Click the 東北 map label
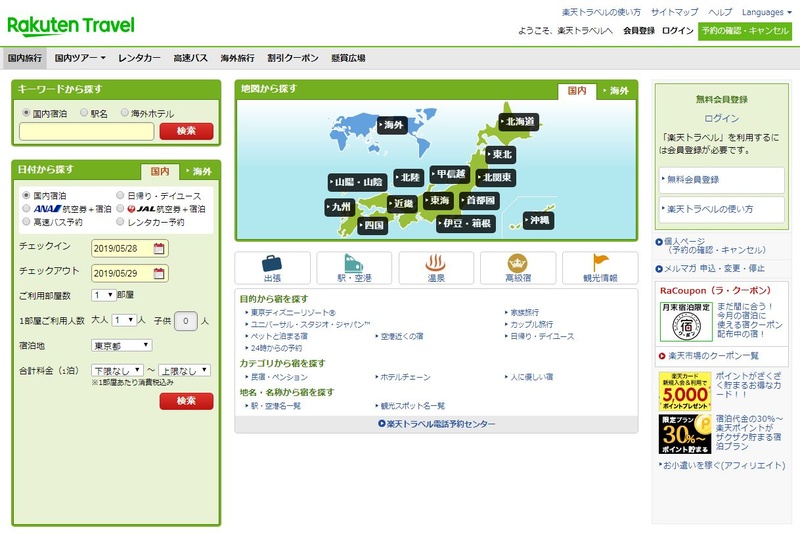 tap(501, 155)
